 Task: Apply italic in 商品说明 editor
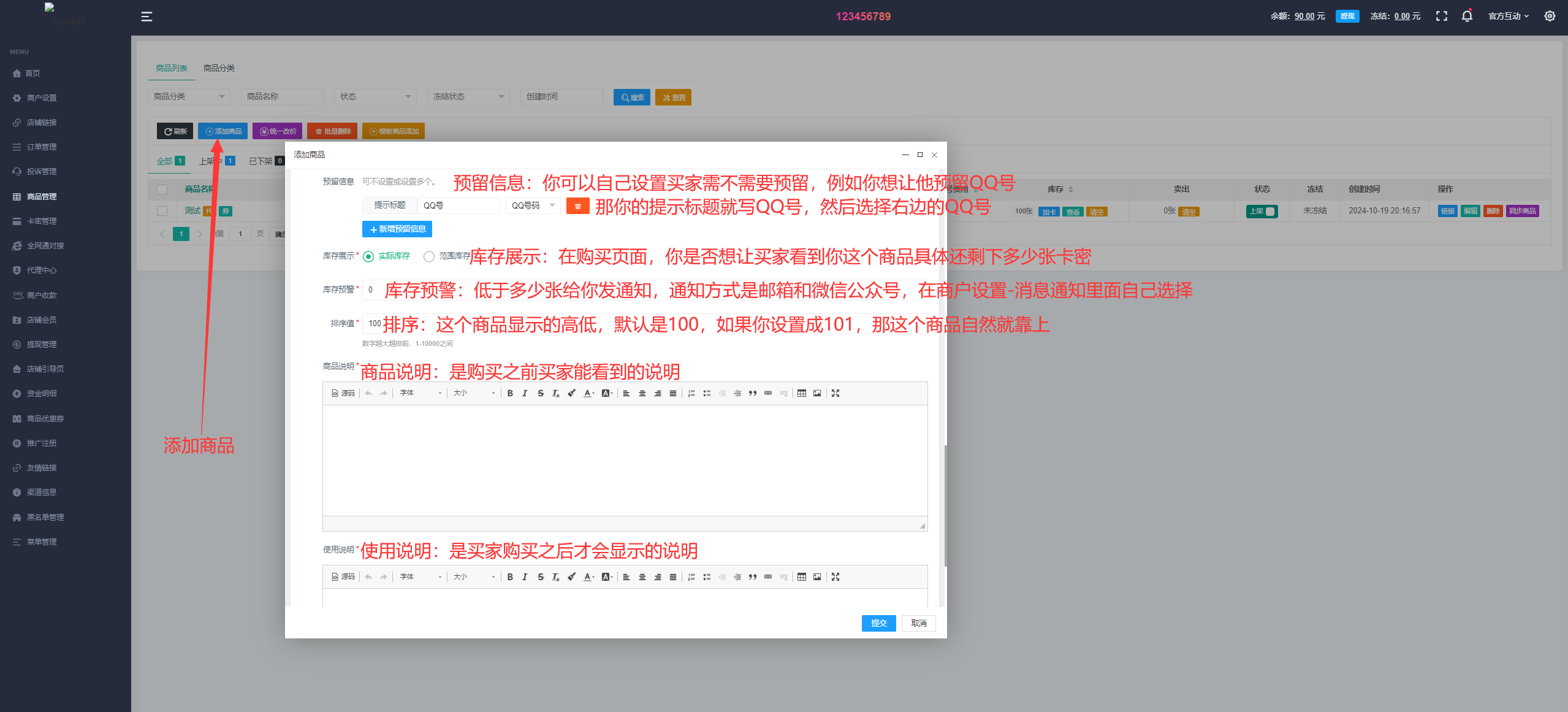(525, 393)
